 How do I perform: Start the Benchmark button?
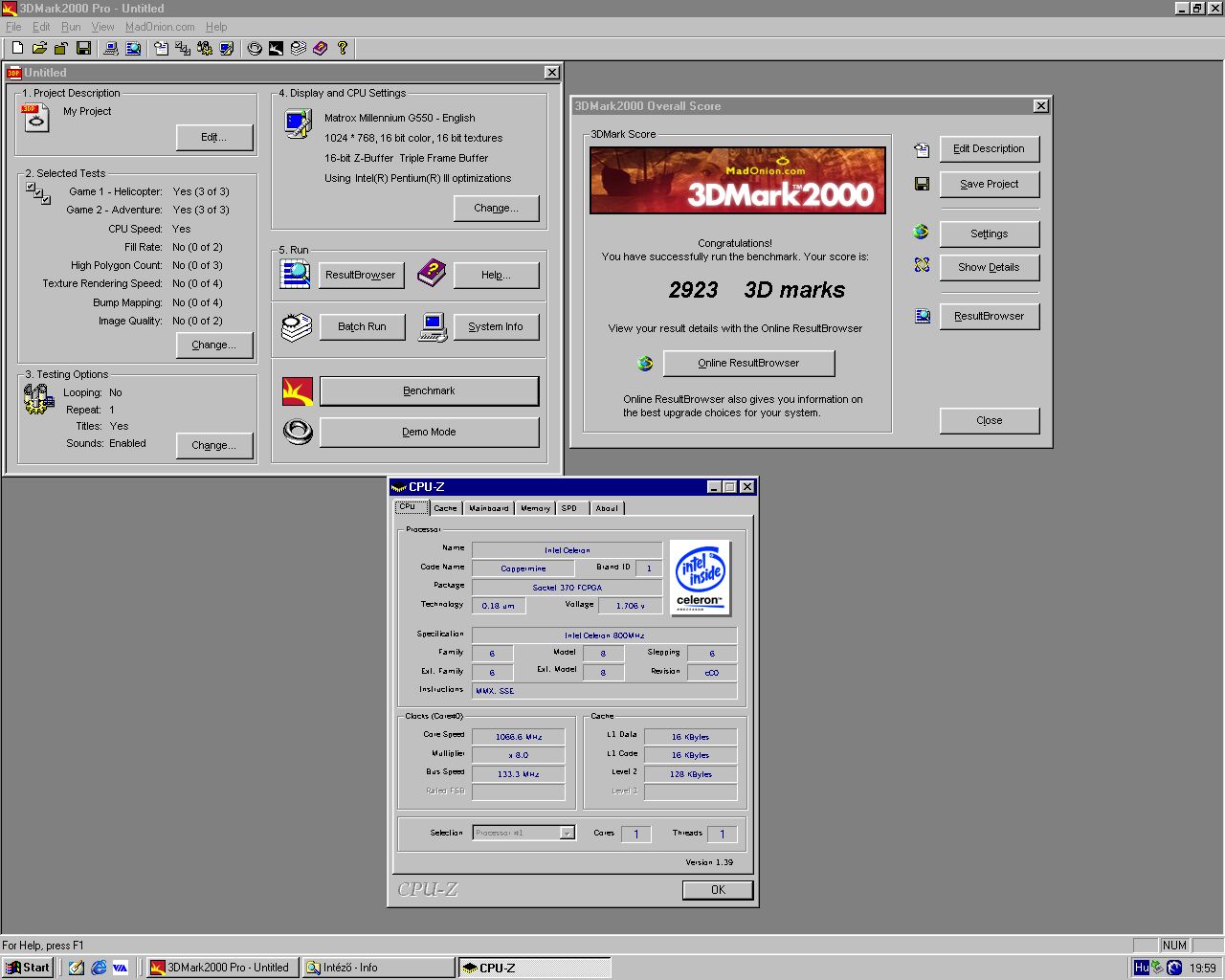429,390
